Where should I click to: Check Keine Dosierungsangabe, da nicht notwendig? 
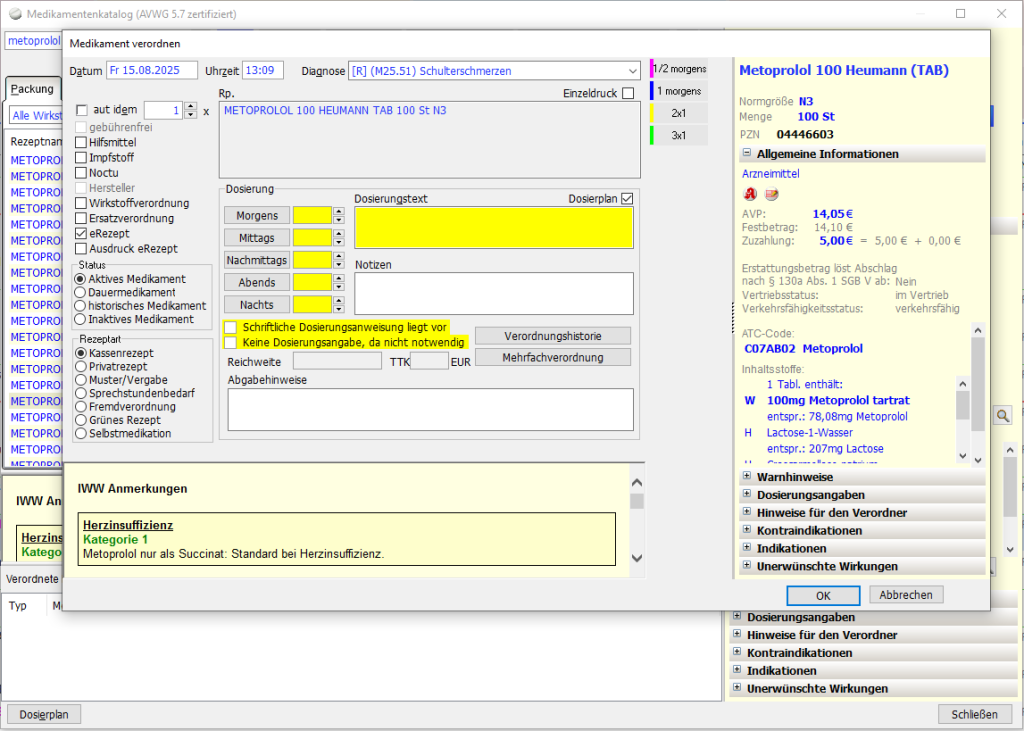point(230,342)
